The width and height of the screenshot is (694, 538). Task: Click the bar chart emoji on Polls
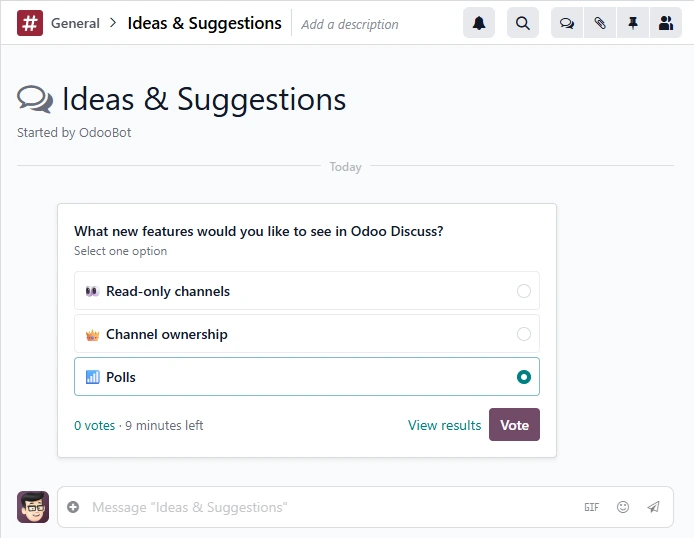(92, 377)
